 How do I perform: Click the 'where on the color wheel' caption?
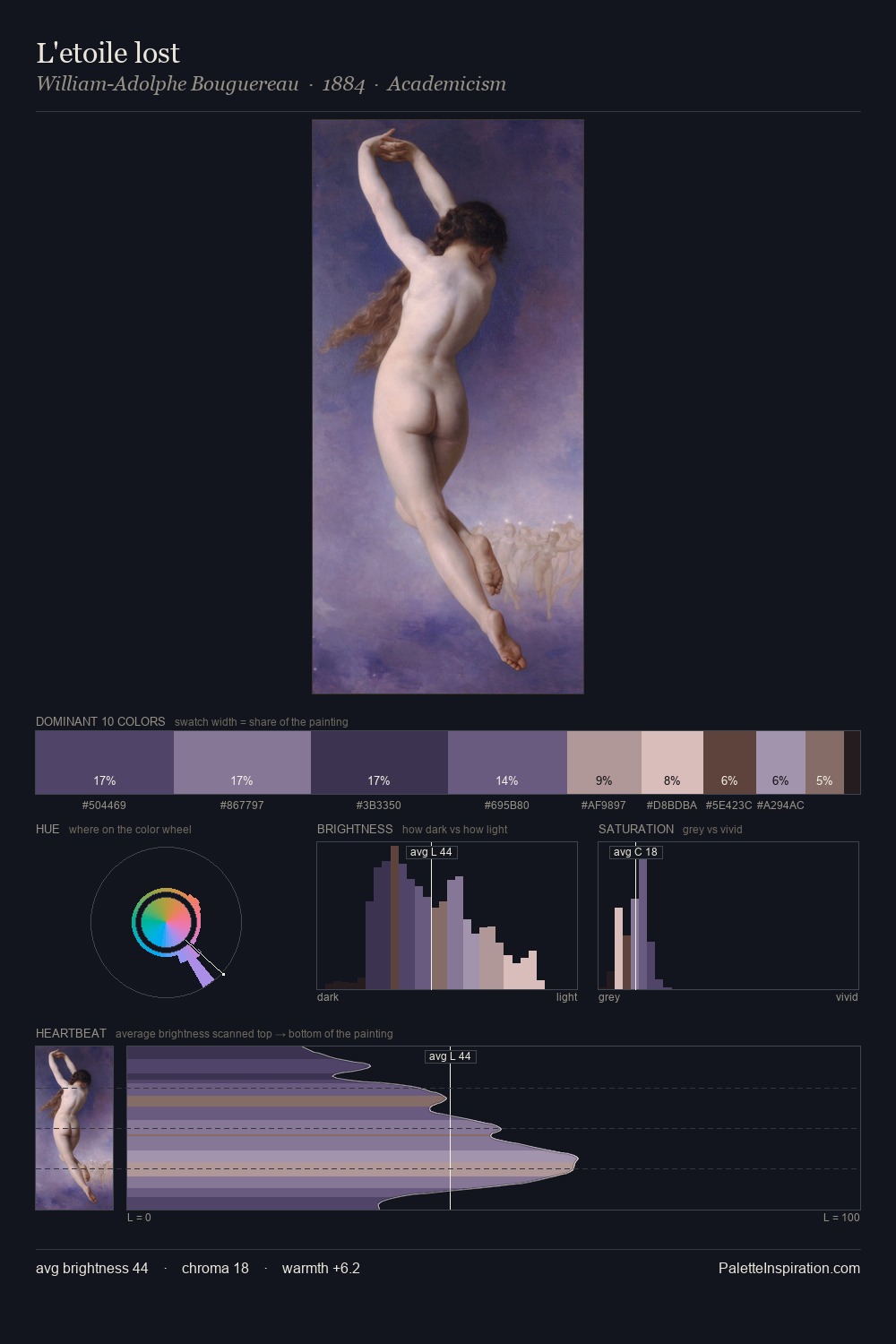coord(130,830)
